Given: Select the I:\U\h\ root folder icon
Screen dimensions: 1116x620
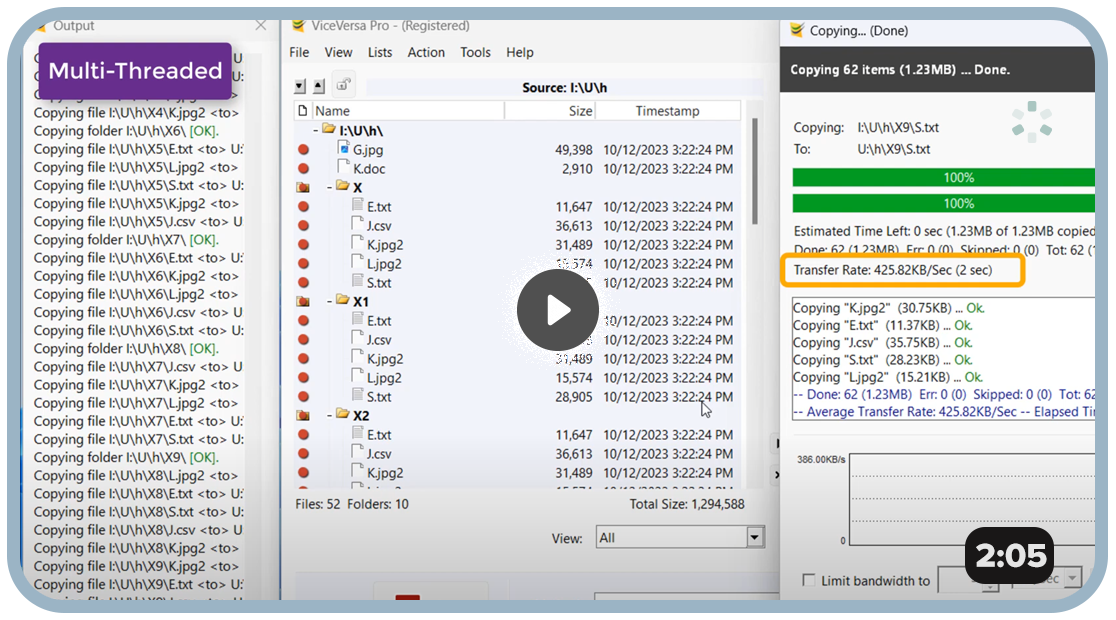Looking at the screenshot, I should [x=328, y=129].
